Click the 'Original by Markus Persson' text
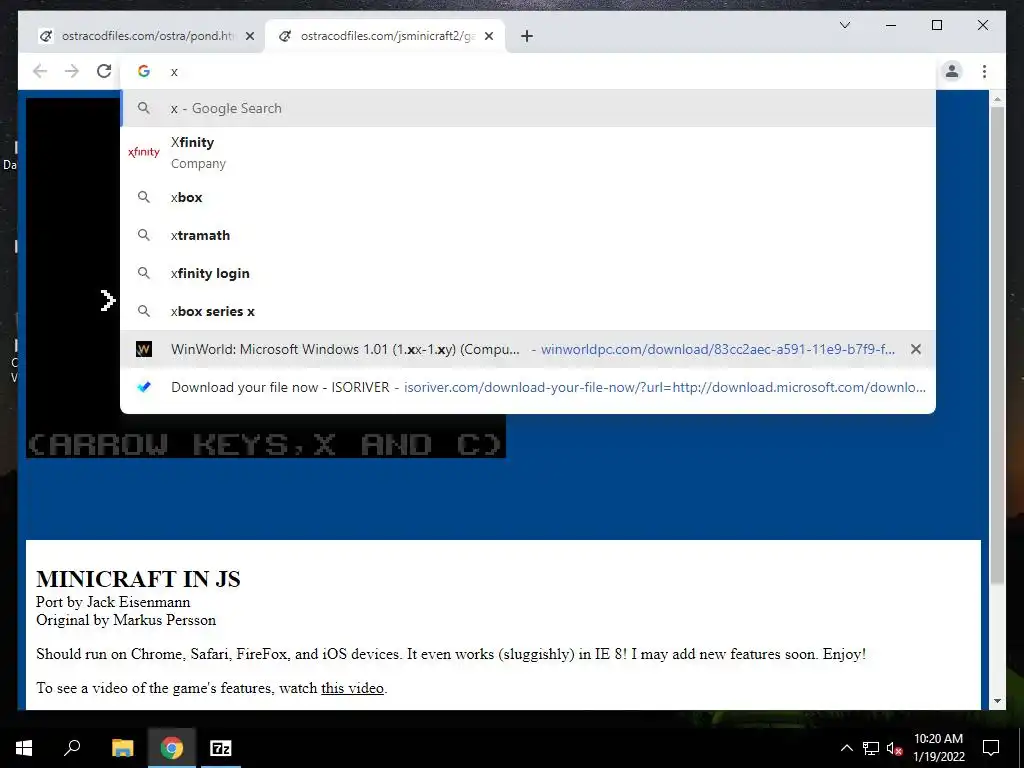Image resolution: width=1024 pixels, height=768 pixels. click(126, 620)
